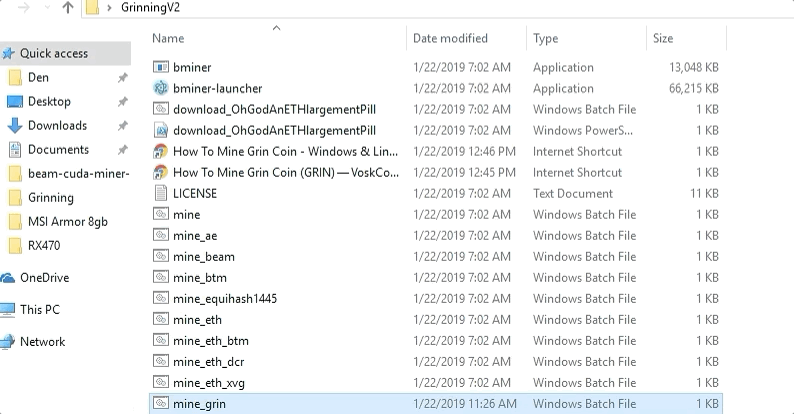This screenshot has width=794, height=414.
Task: Sort by the Name column header
Action: [168, 38]
